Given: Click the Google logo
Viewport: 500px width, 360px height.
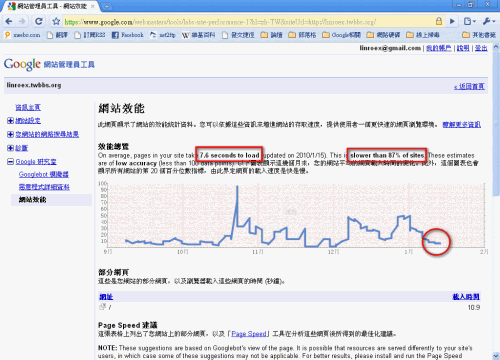Looking at the screenshot, I should click(x=22, y=64).
